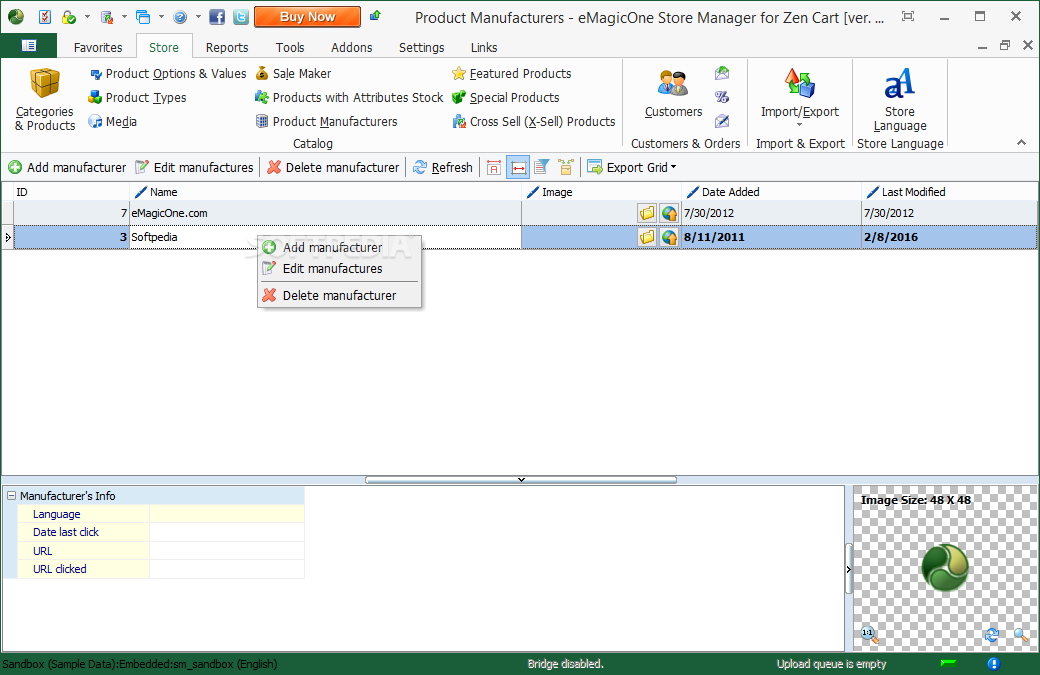This screenshot has height=675, width=1040.
Task: Open the Export Grid dropdown
Action: [x=631, y=167]
